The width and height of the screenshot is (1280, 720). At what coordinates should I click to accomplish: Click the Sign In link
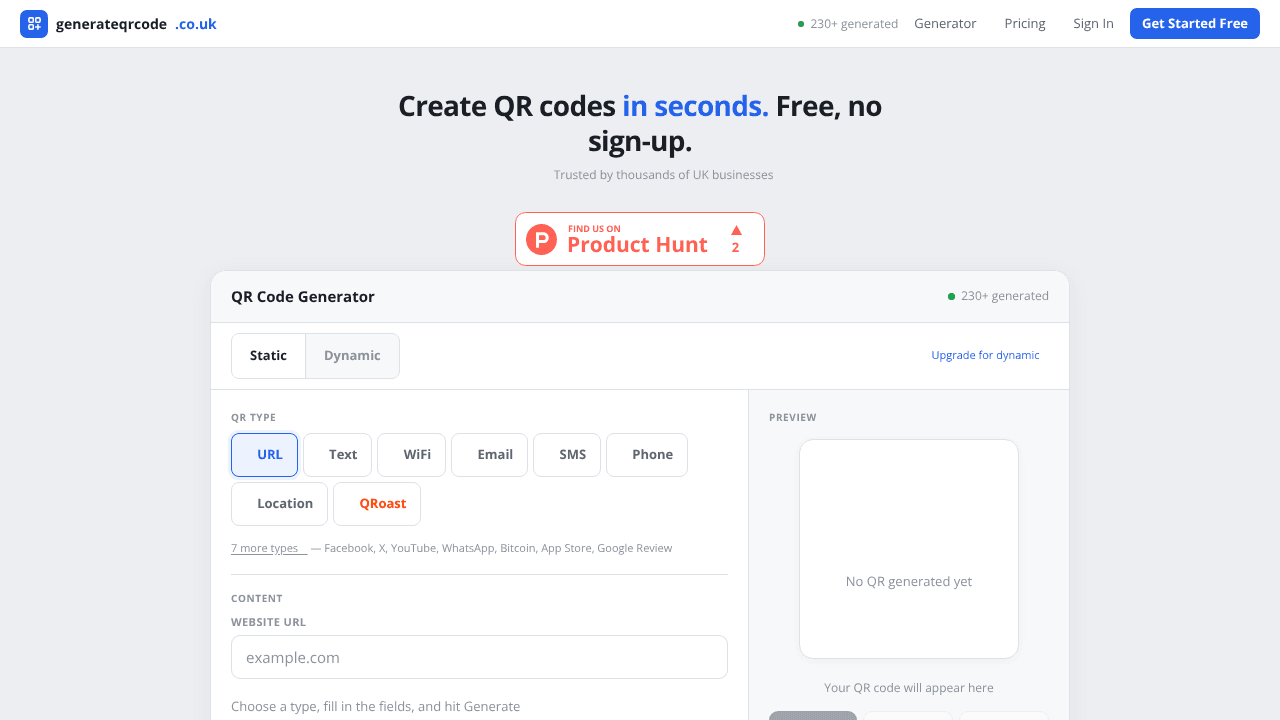(x=1093, y=24)
